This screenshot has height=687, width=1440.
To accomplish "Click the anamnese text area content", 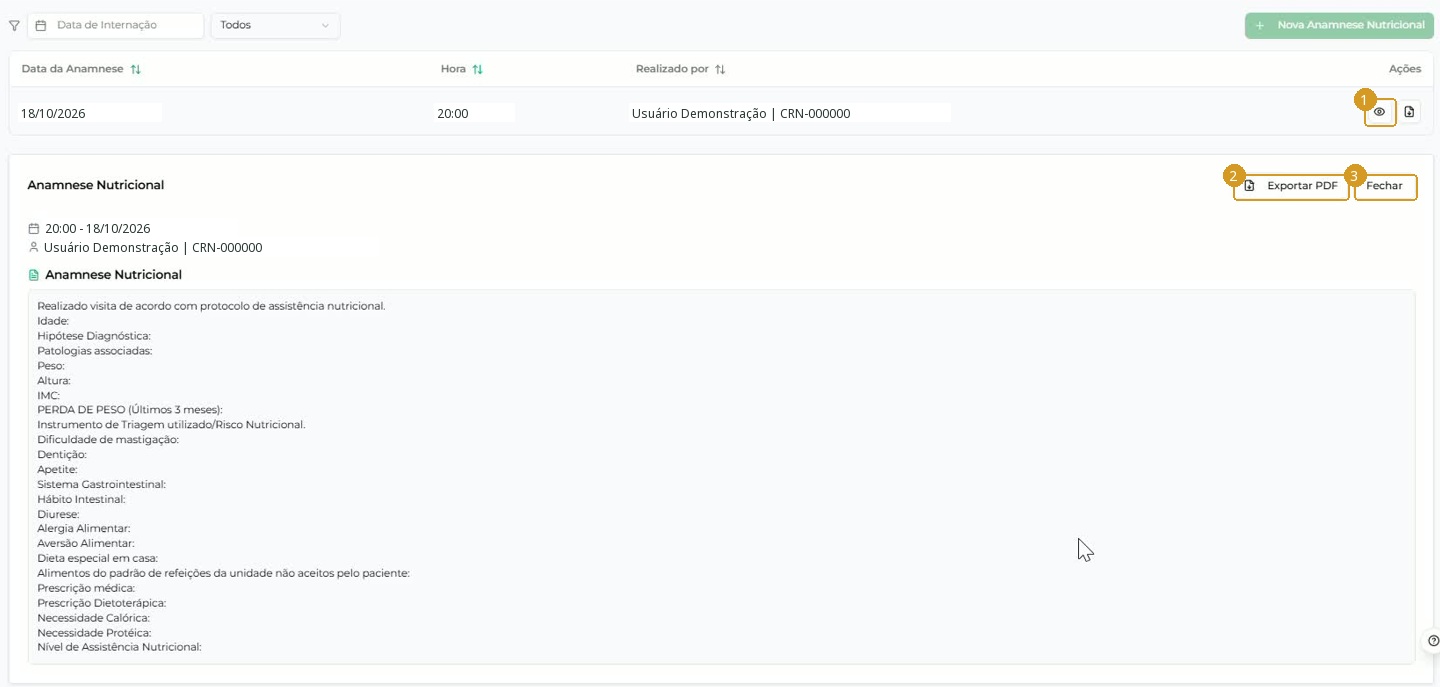I will coord(721,476).
